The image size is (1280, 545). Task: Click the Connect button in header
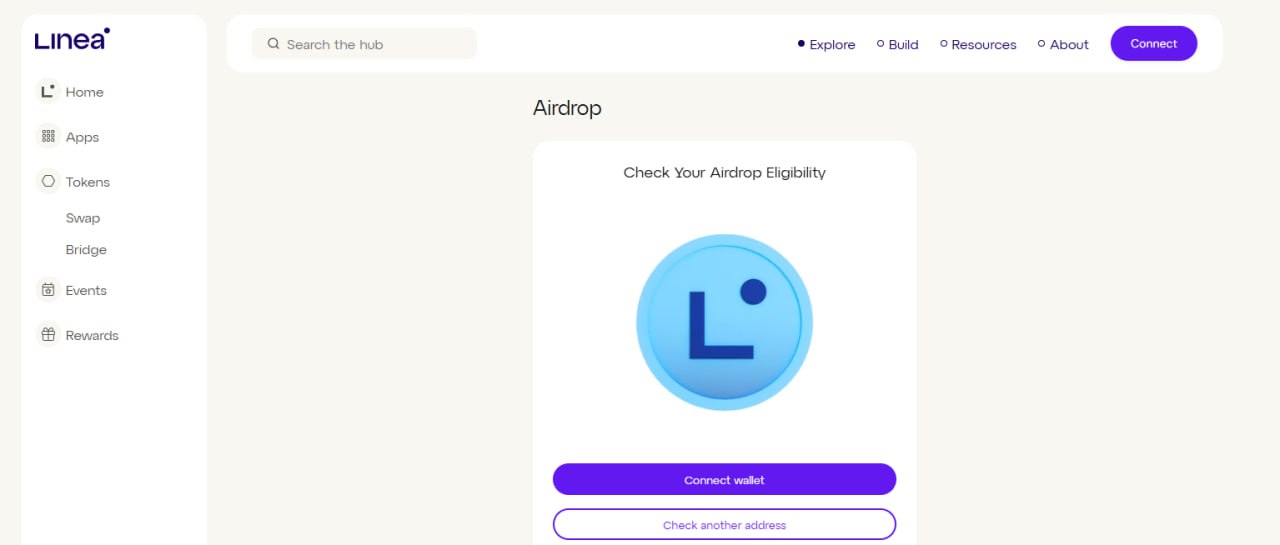1154,43
